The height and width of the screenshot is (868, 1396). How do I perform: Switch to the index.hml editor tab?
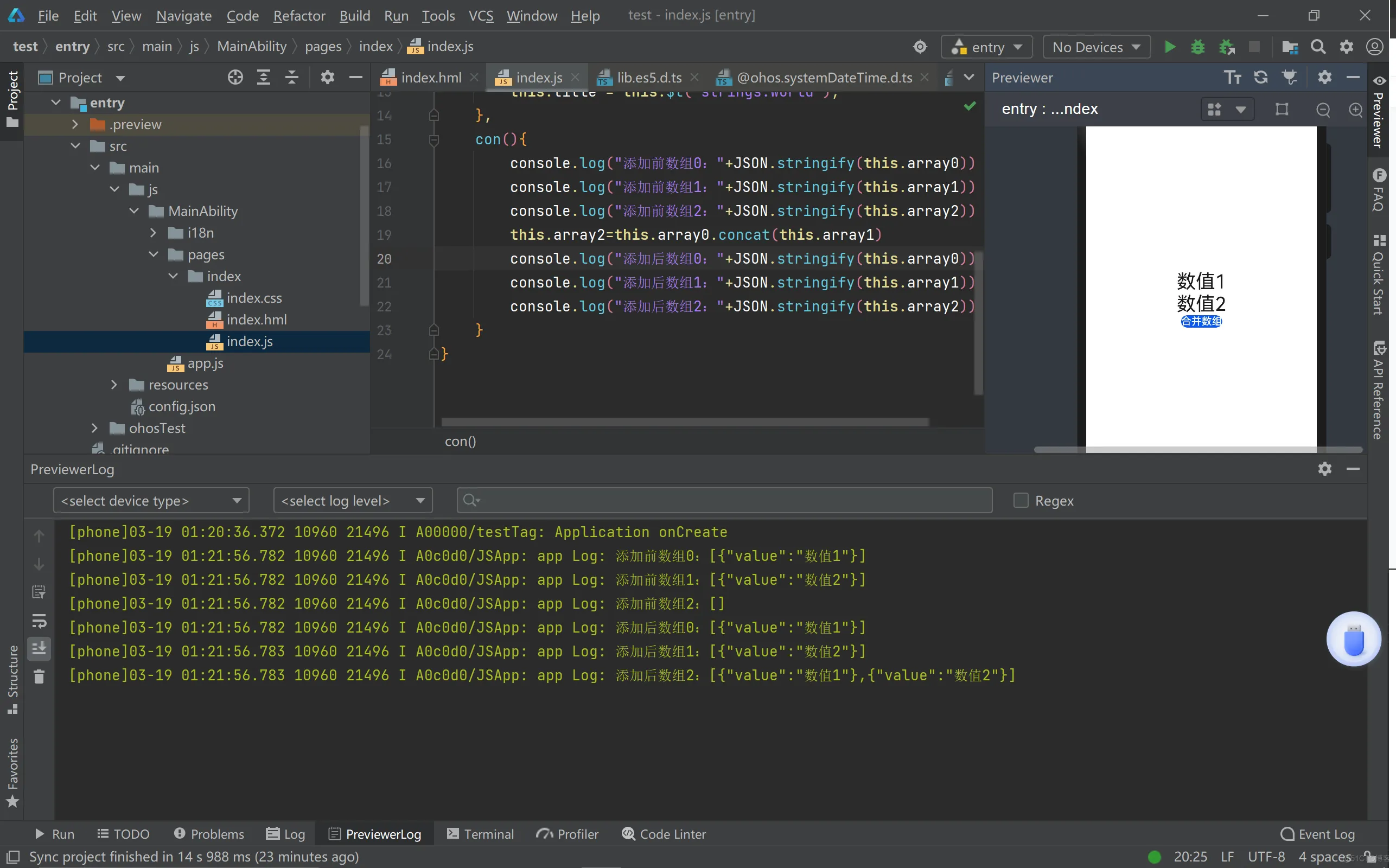[x=430, y=78]
